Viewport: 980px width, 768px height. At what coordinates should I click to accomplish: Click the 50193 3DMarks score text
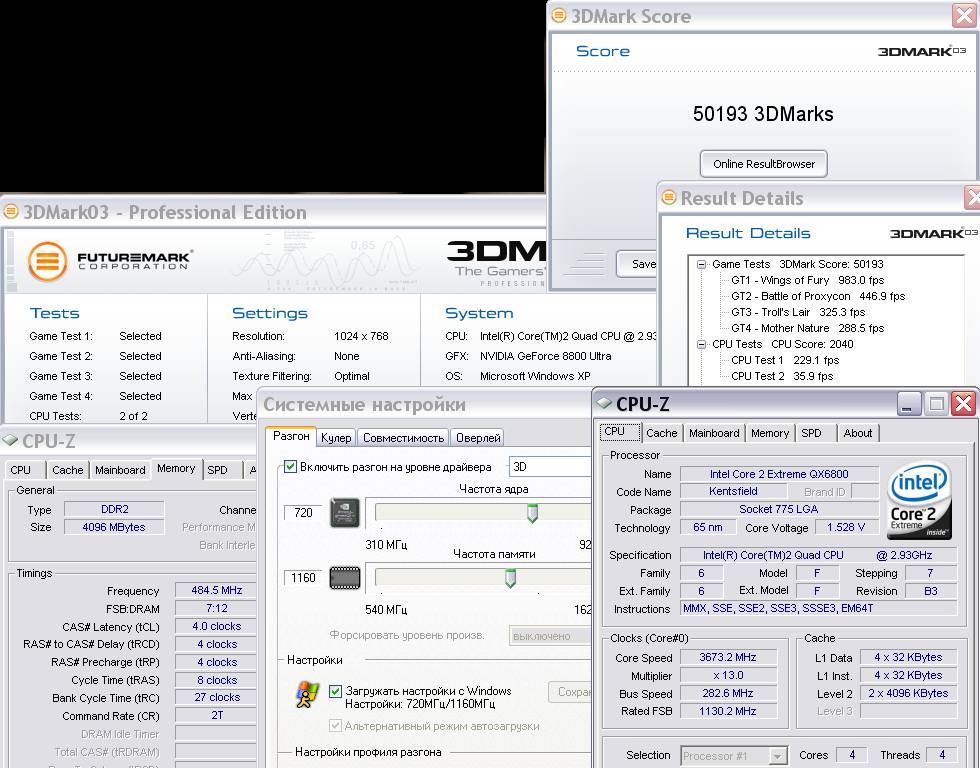coord(763,114)
